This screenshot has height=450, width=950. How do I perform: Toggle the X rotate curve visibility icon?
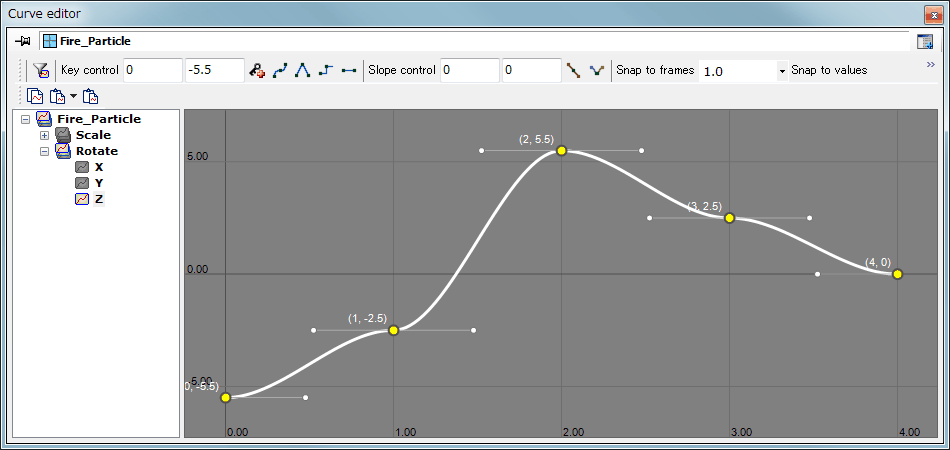point(83,167)
